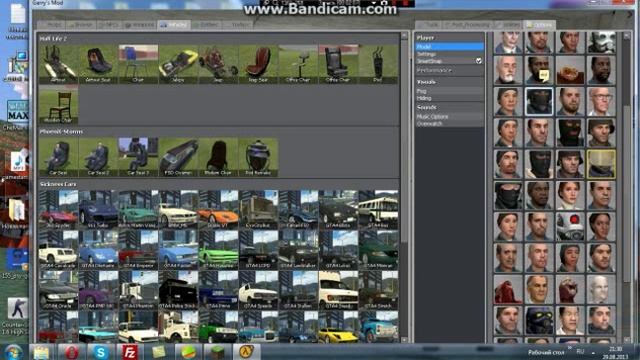Screen dimensions: 640x360
Task: Switch to the Post Processing tab
Action: click(467, 25)
